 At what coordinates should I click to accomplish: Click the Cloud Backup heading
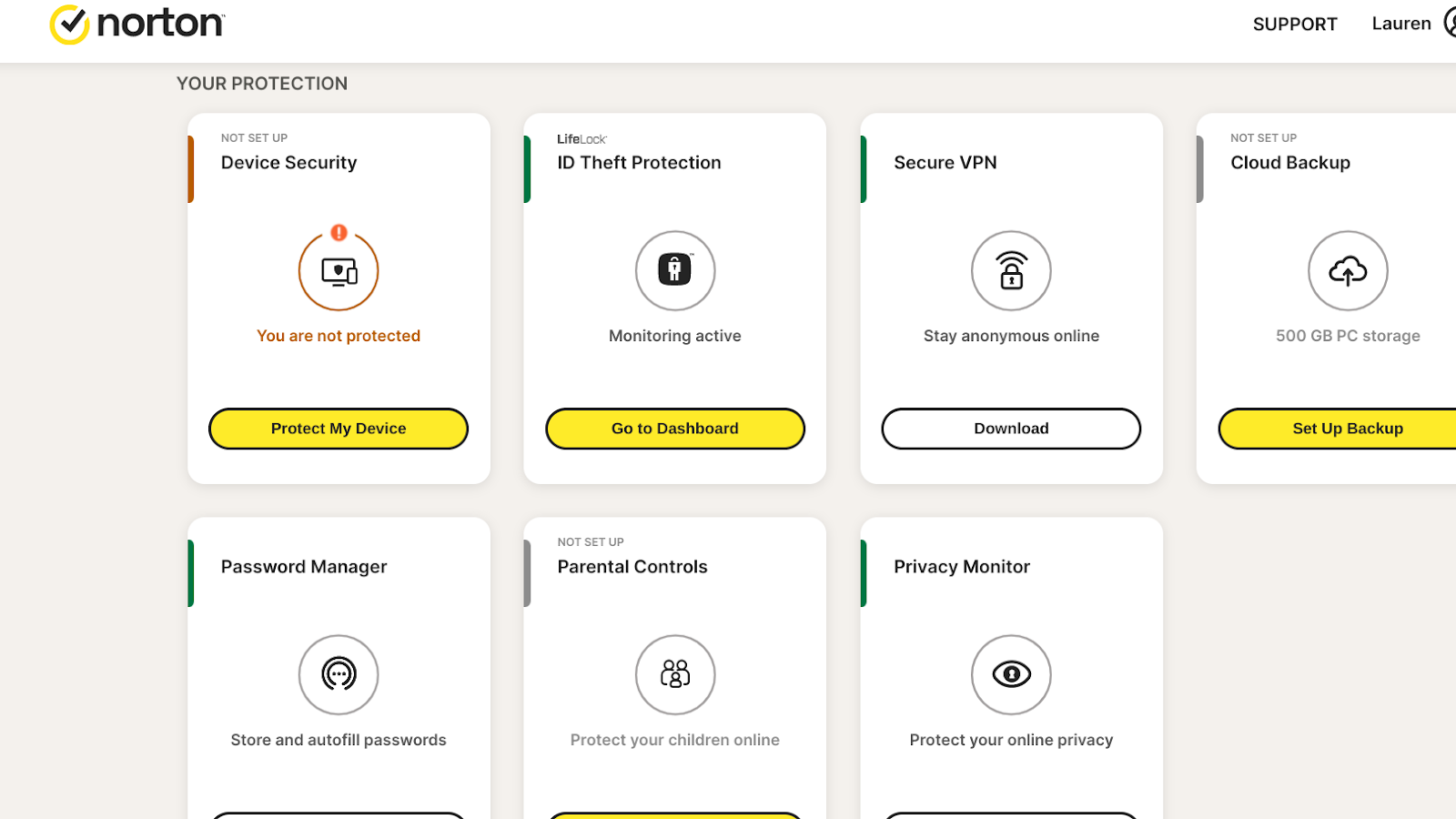[1290, 163]
